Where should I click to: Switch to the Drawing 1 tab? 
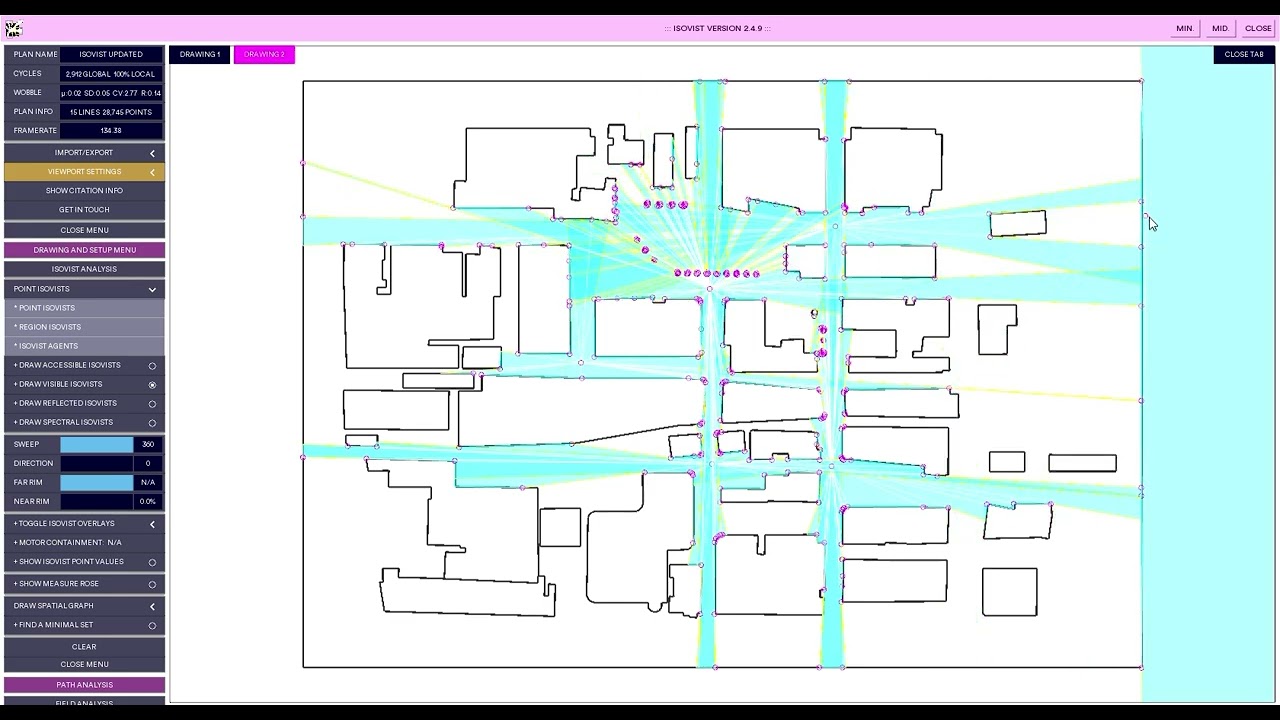click(x=200, y=54)
